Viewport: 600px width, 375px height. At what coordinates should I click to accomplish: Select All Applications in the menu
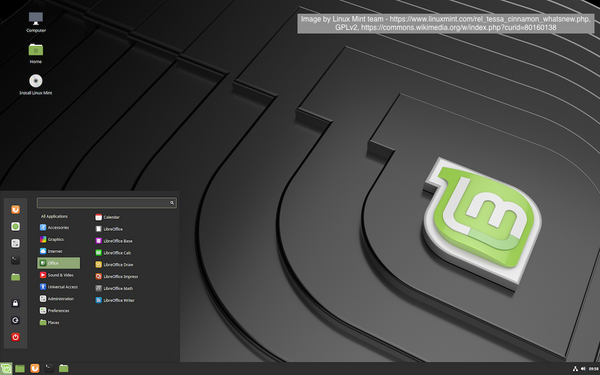(x=54, y=216)
